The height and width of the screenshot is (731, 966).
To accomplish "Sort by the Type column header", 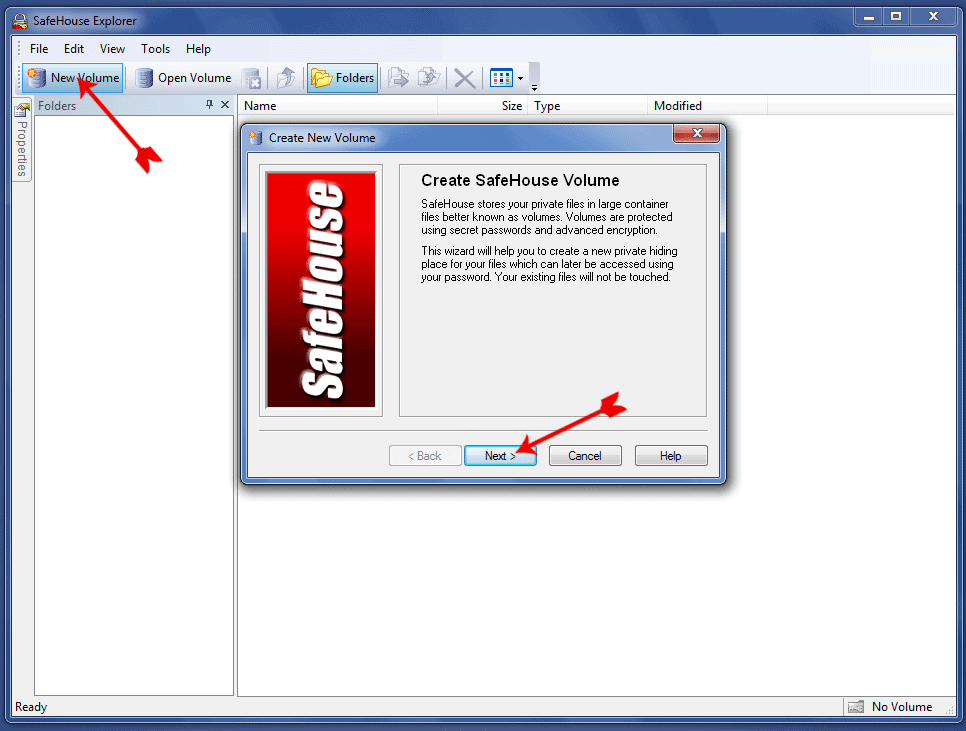I will [588, 106].
